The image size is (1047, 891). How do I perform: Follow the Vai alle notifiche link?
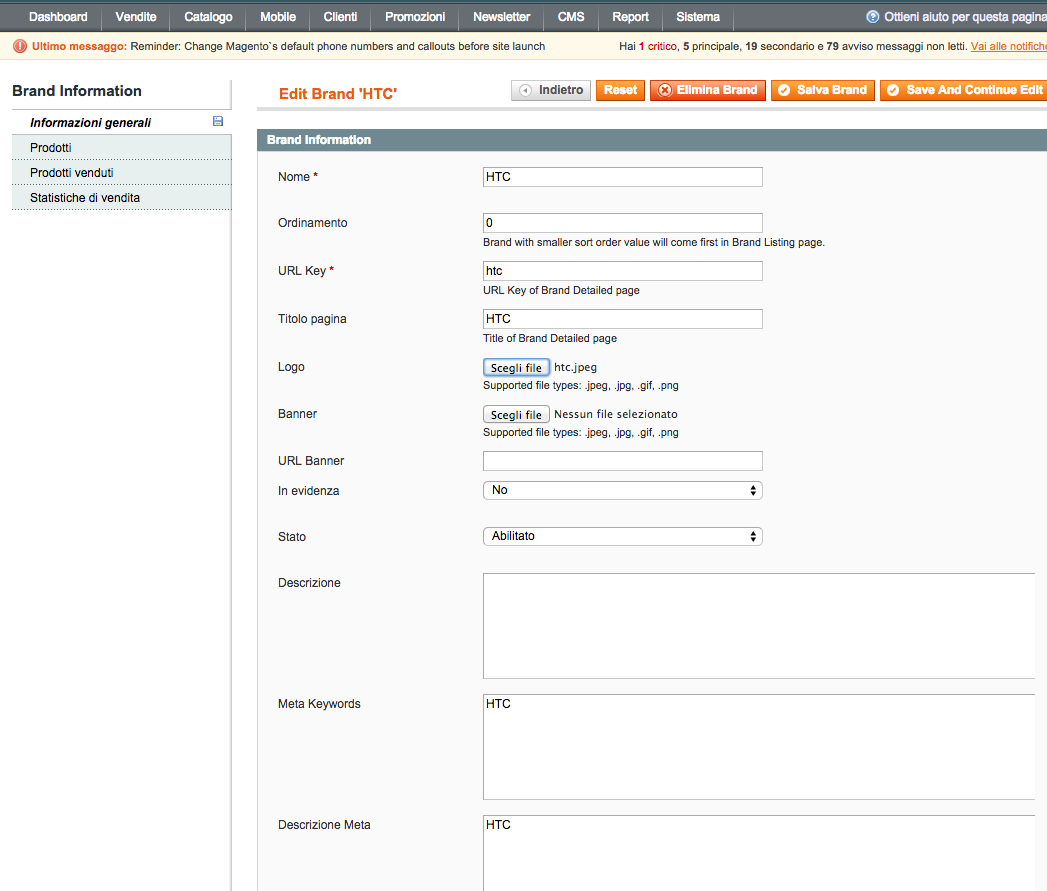tap(1008, 46)
